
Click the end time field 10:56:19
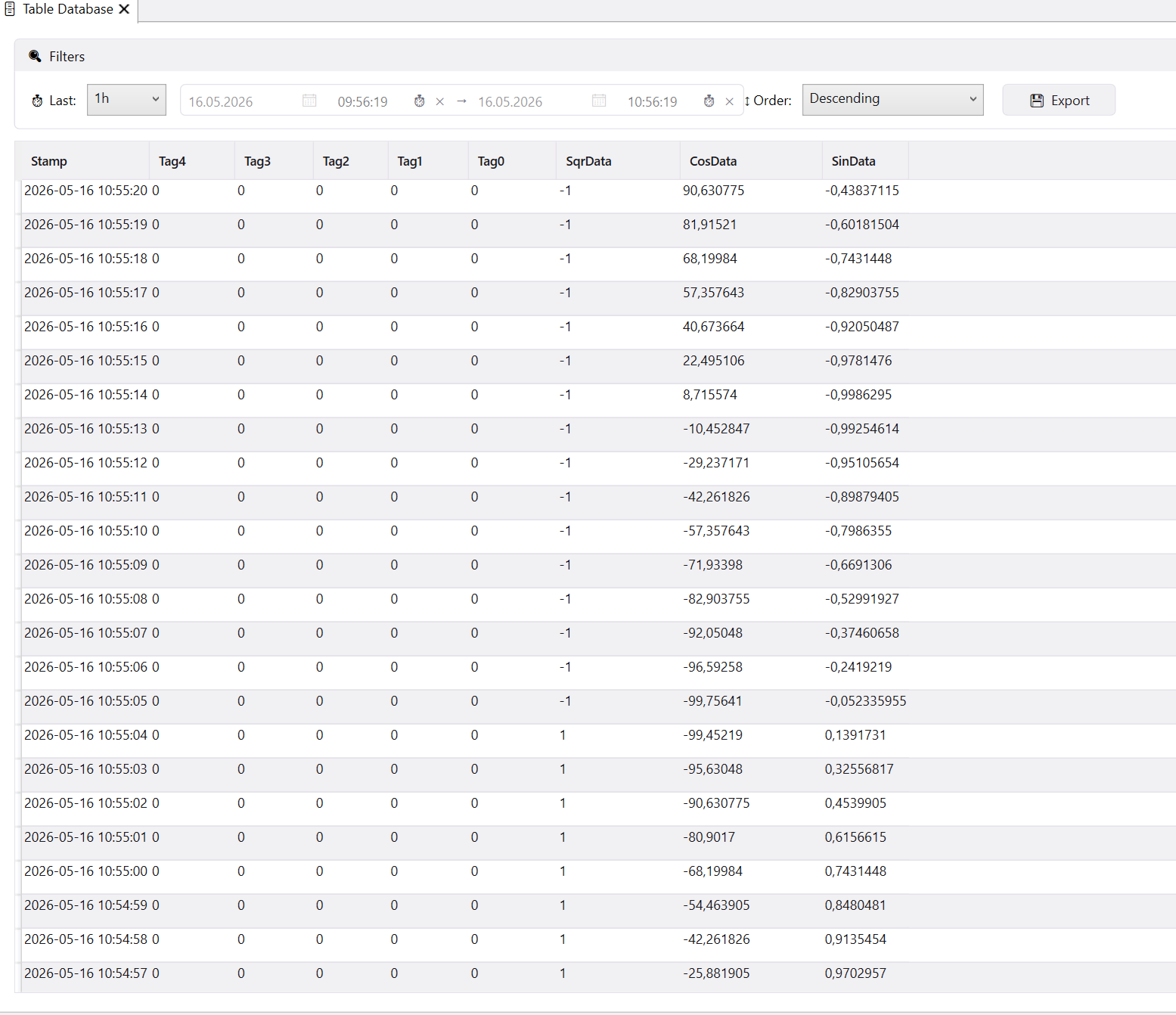click(652, 101)
